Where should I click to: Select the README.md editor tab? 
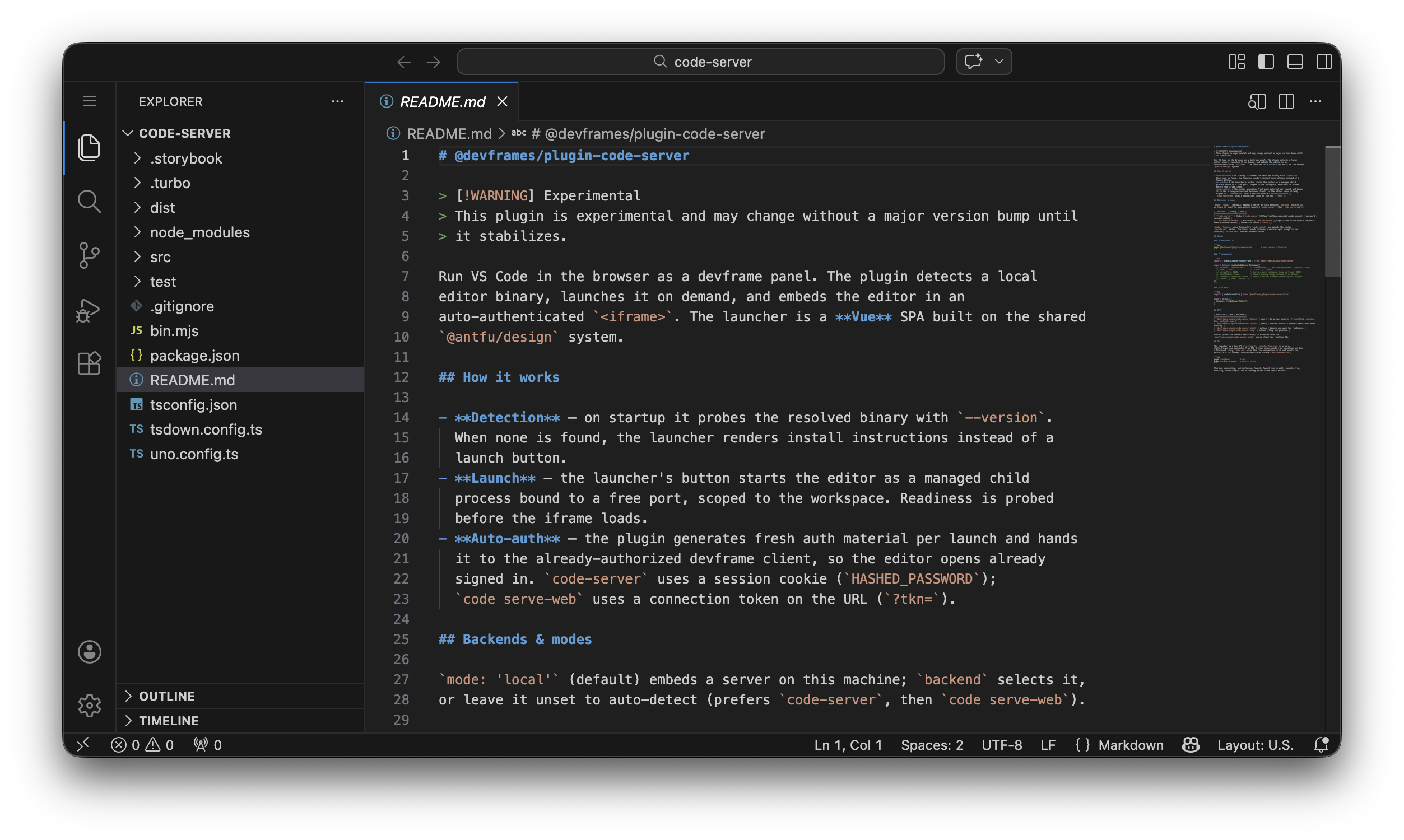tap(442, 101)
